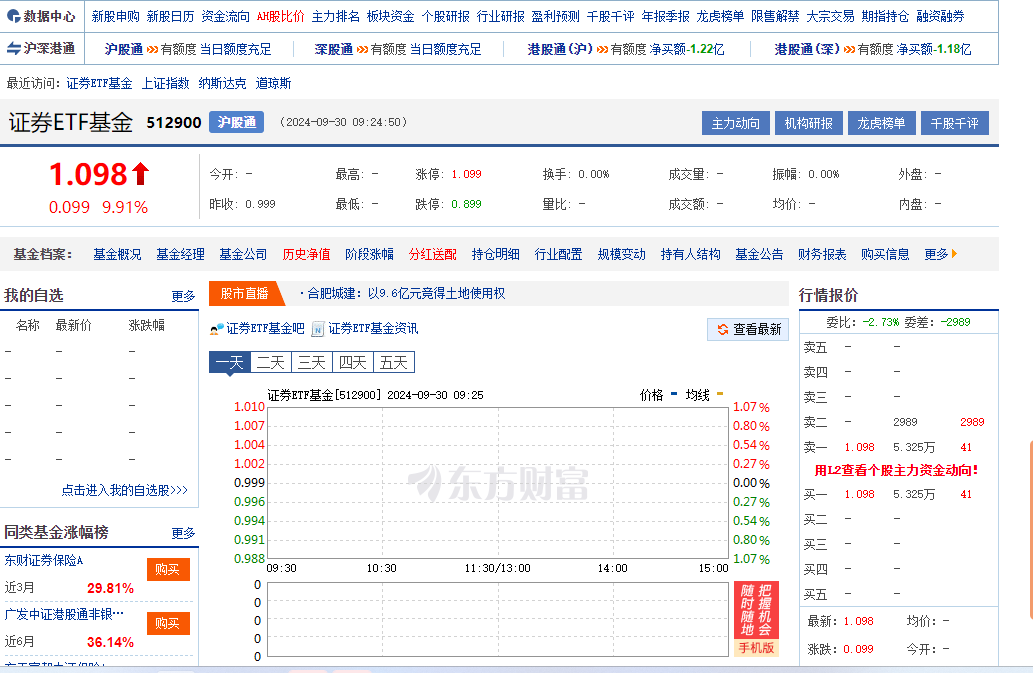
Task: Open 新股申购 in data center menu
Action: 115,16
